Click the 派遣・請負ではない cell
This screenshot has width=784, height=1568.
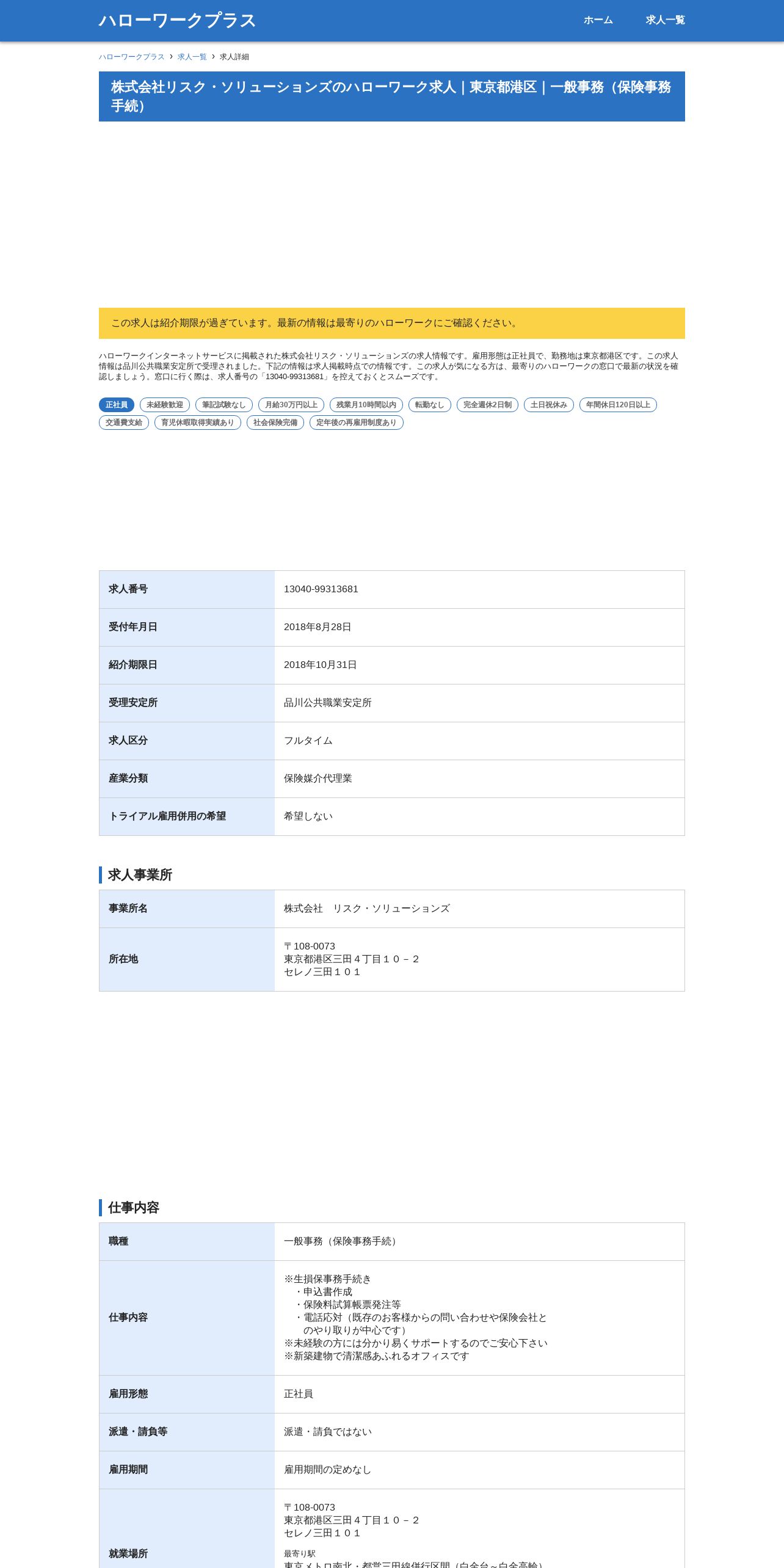click(479, 1432)
